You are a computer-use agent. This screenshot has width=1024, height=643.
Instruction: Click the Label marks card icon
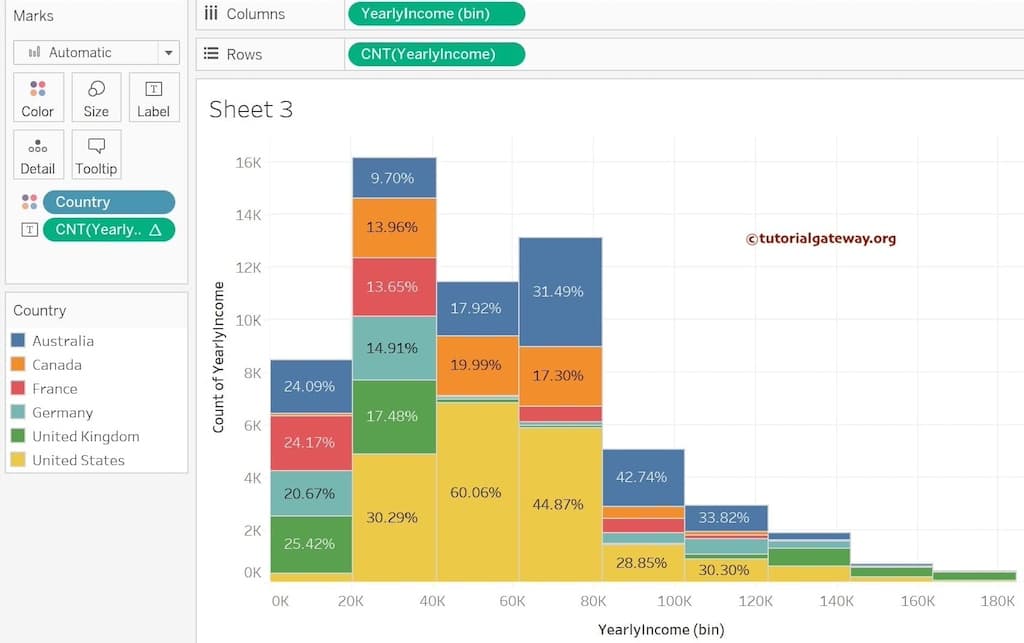(x=154, y=97)
